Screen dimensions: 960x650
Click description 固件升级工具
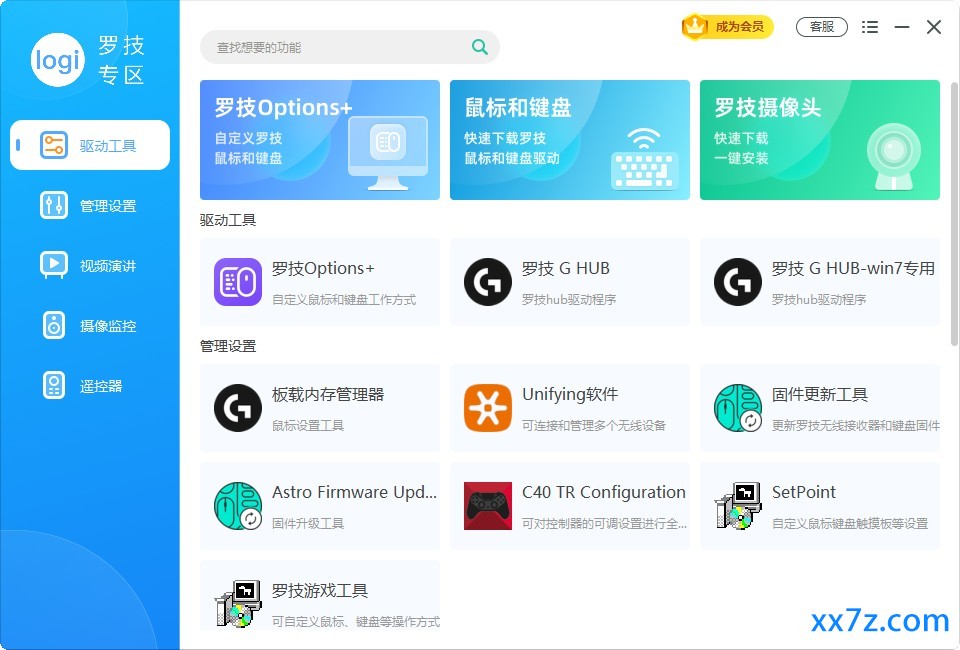pos(308,523)
